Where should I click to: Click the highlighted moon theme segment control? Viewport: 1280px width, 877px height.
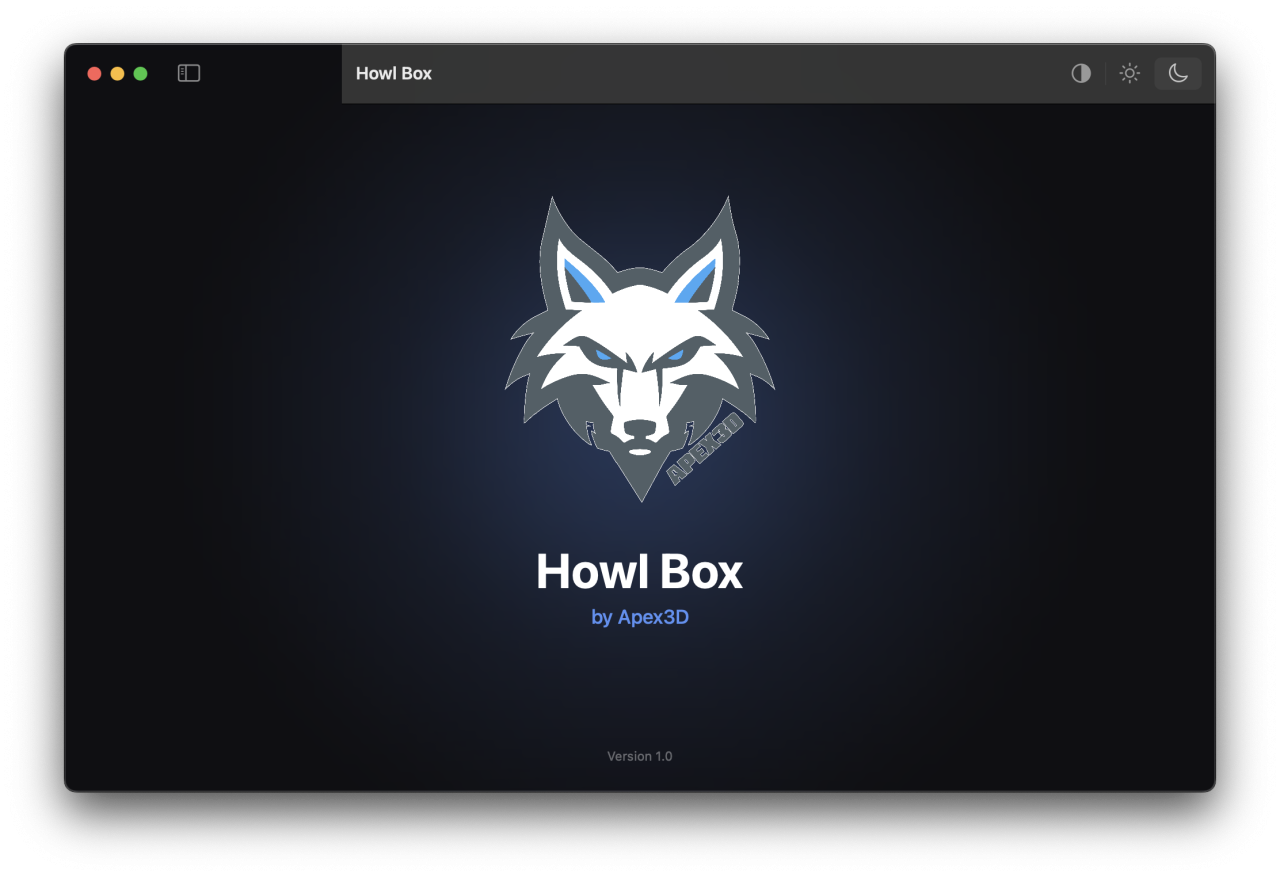pos(1178,73)
